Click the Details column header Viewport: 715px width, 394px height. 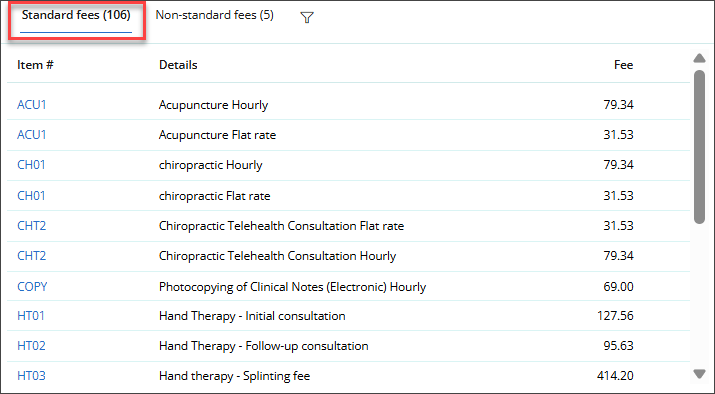click(x=178, y=65)
